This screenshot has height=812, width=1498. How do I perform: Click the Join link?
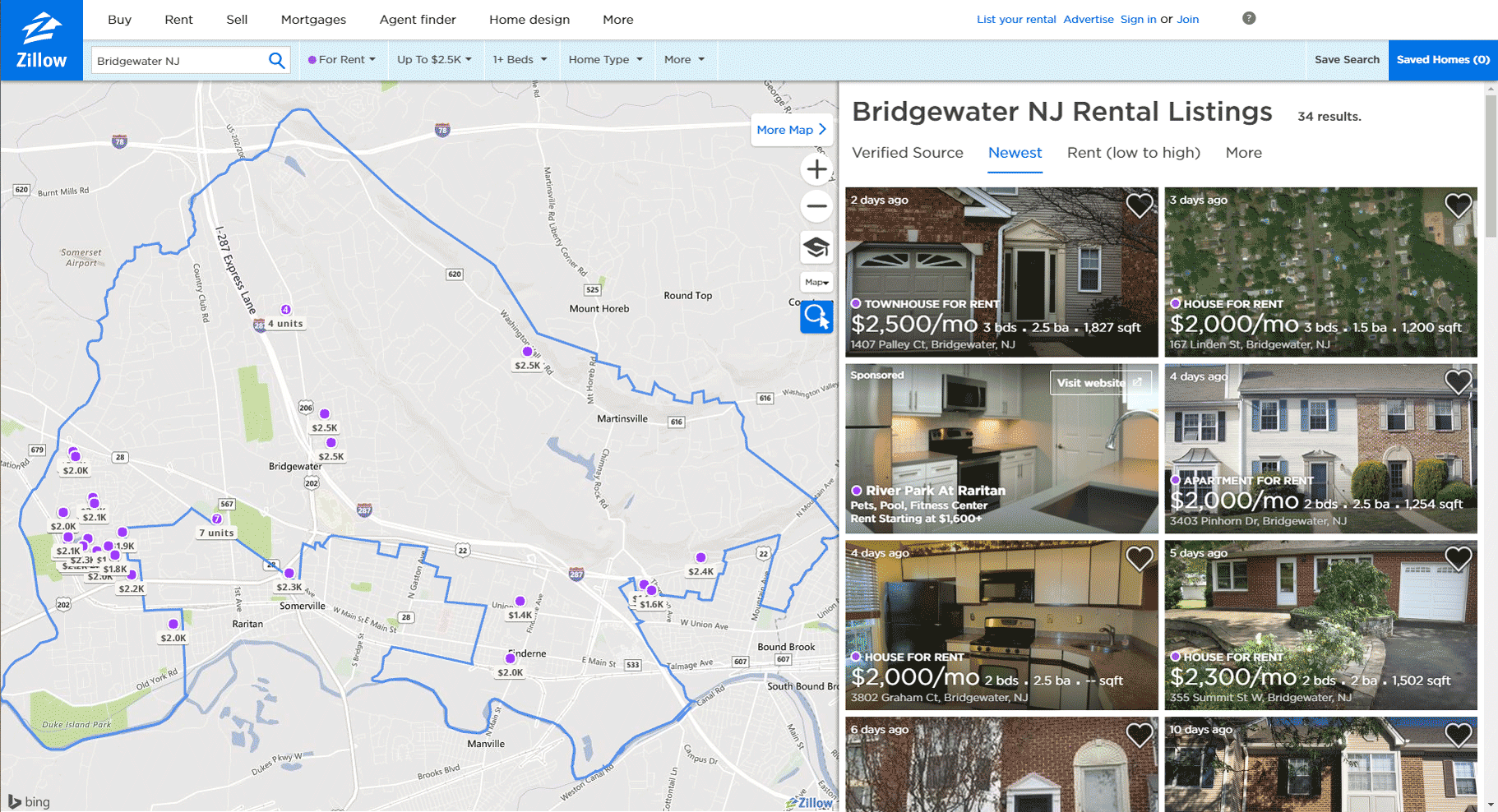click(1187, 19)
